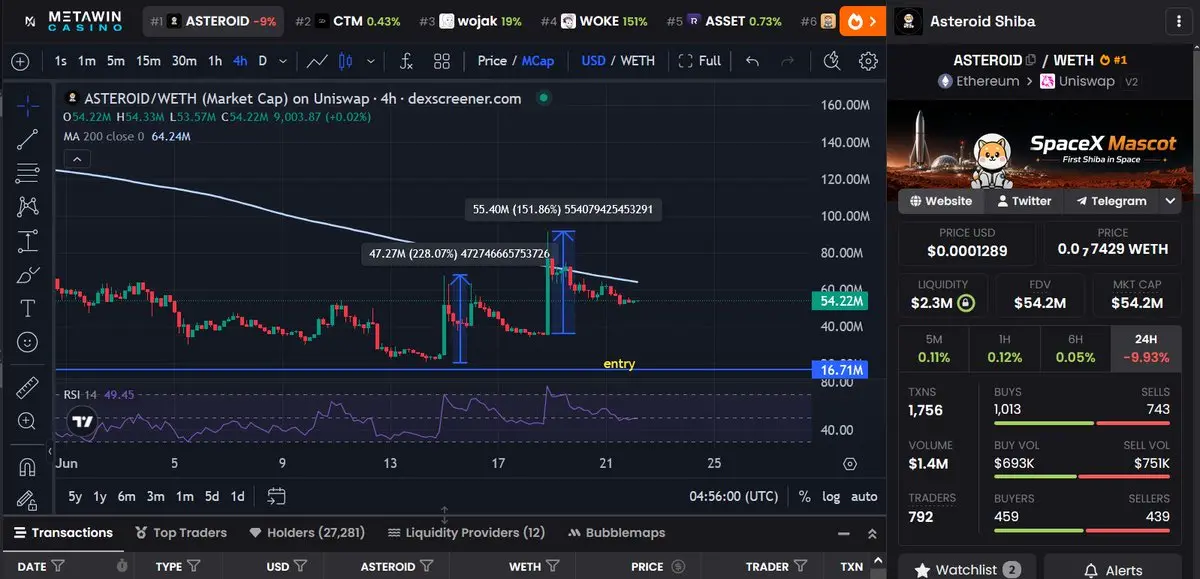Viewport: 1200px width, 579px height.
Task: Open the chart style dropdown arrow
Action: point(373,61)
